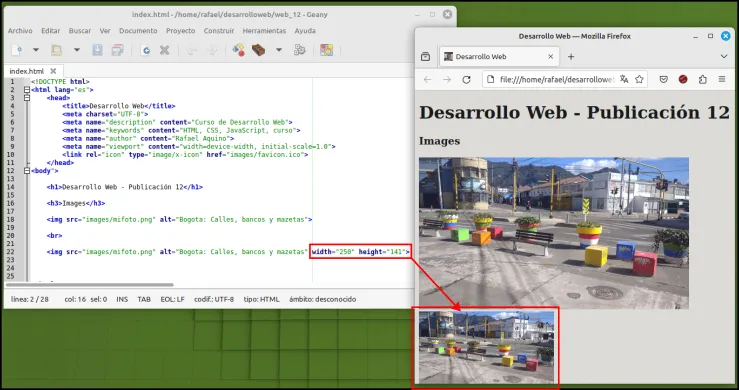Open the Herramientas menu
The image size is (739, 390).
click(264, 31)
